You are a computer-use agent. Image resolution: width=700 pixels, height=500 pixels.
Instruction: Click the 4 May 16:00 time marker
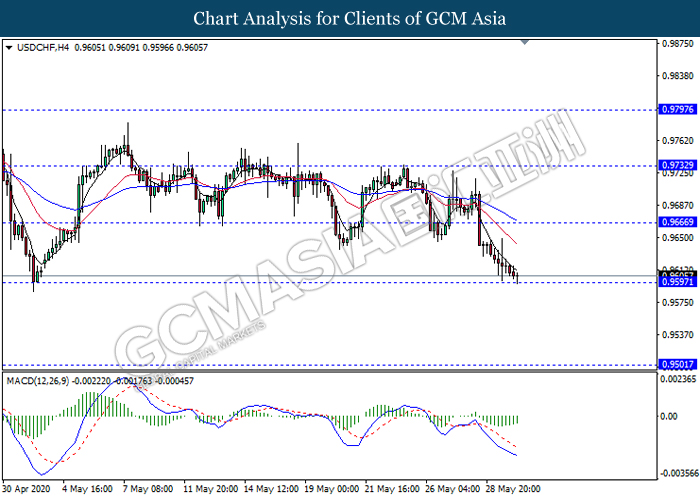click(x=88, y=489)
